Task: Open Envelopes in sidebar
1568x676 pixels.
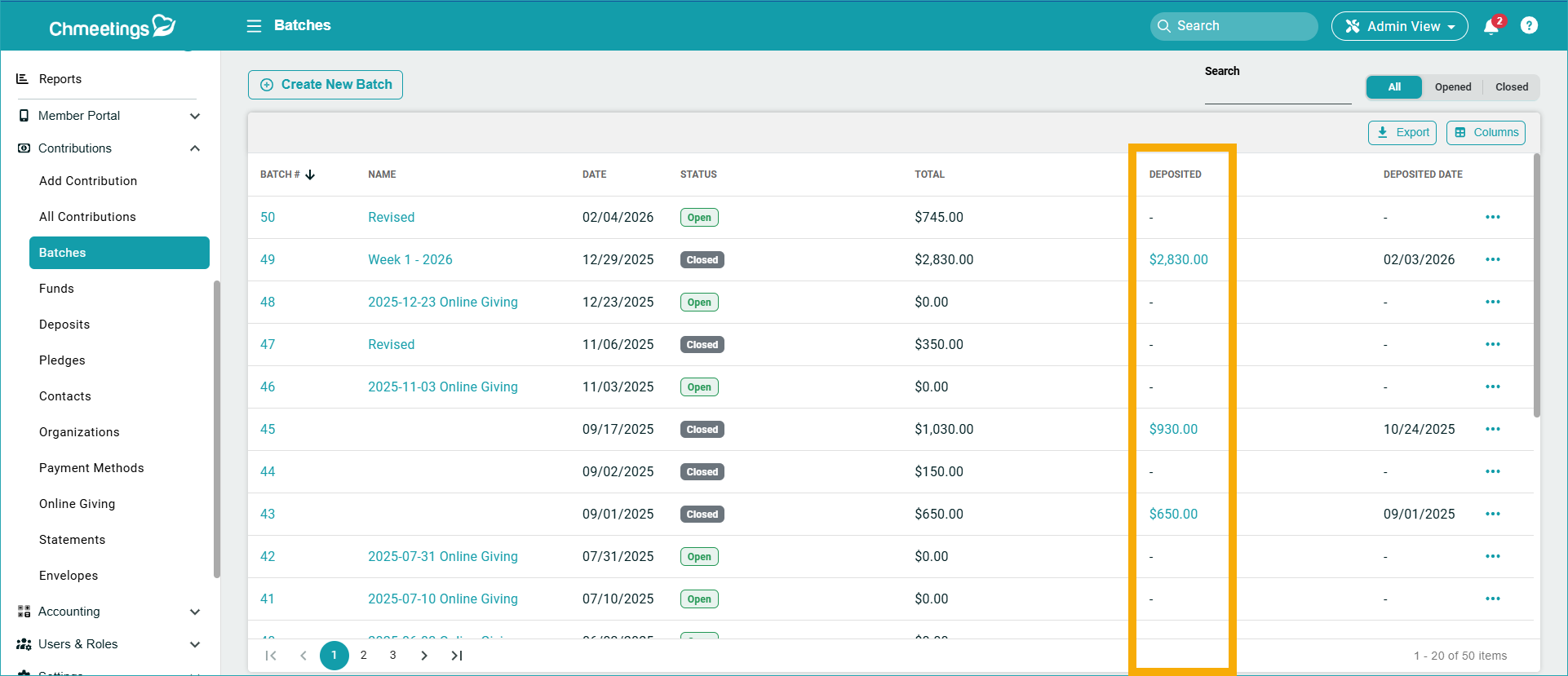Action: (x=69, y=576)
